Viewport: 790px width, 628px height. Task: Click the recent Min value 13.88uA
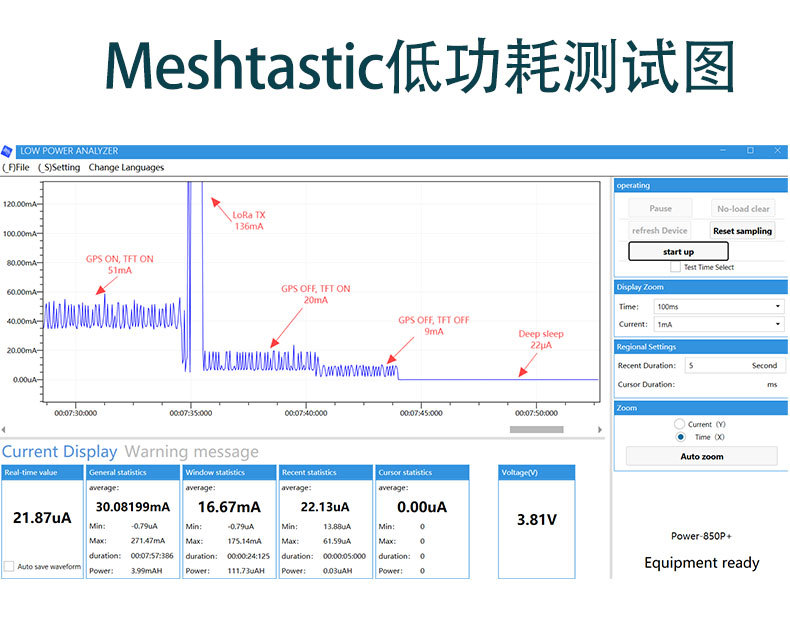point(337,526)
